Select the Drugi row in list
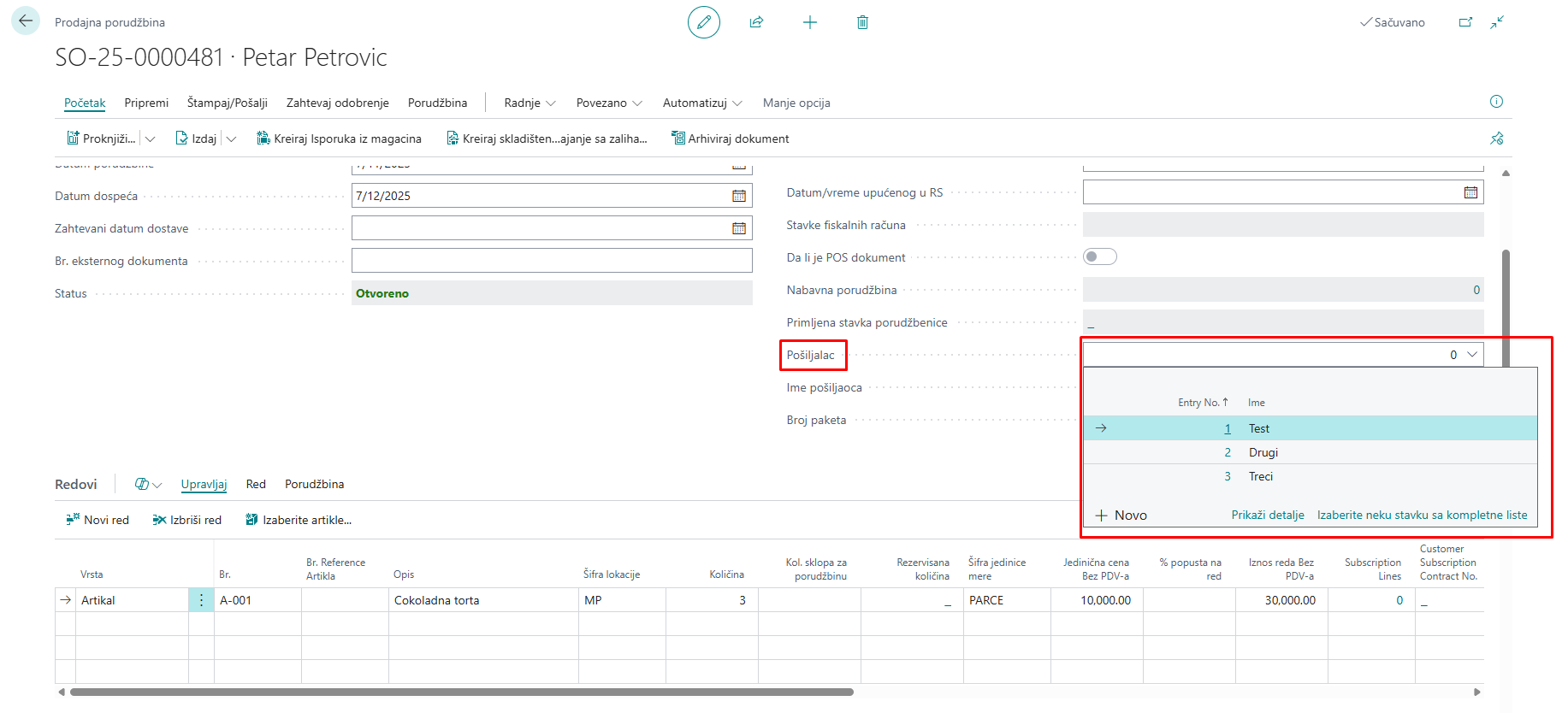The width and height of the screenshot is (1568, 713). pos(1263,452)
